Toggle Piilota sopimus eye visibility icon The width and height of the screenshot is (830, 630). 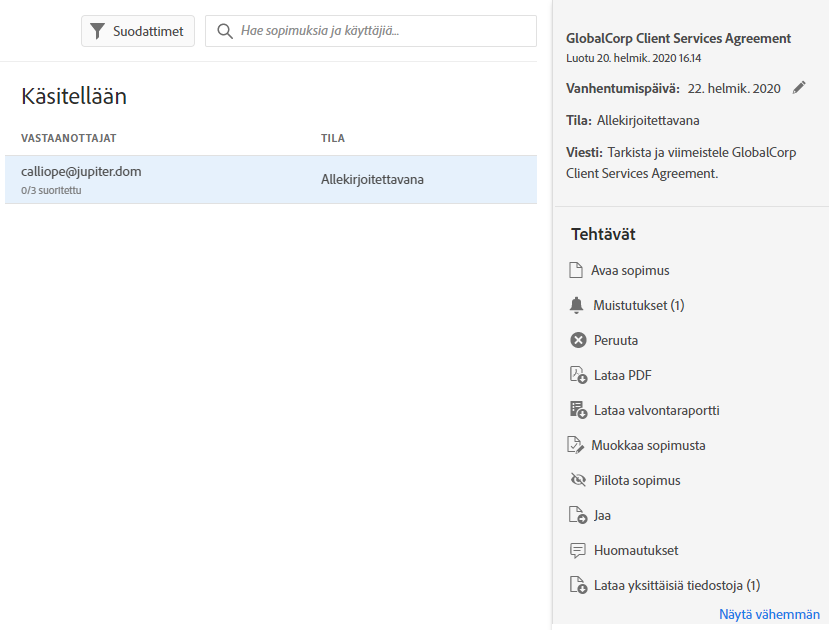577,480
